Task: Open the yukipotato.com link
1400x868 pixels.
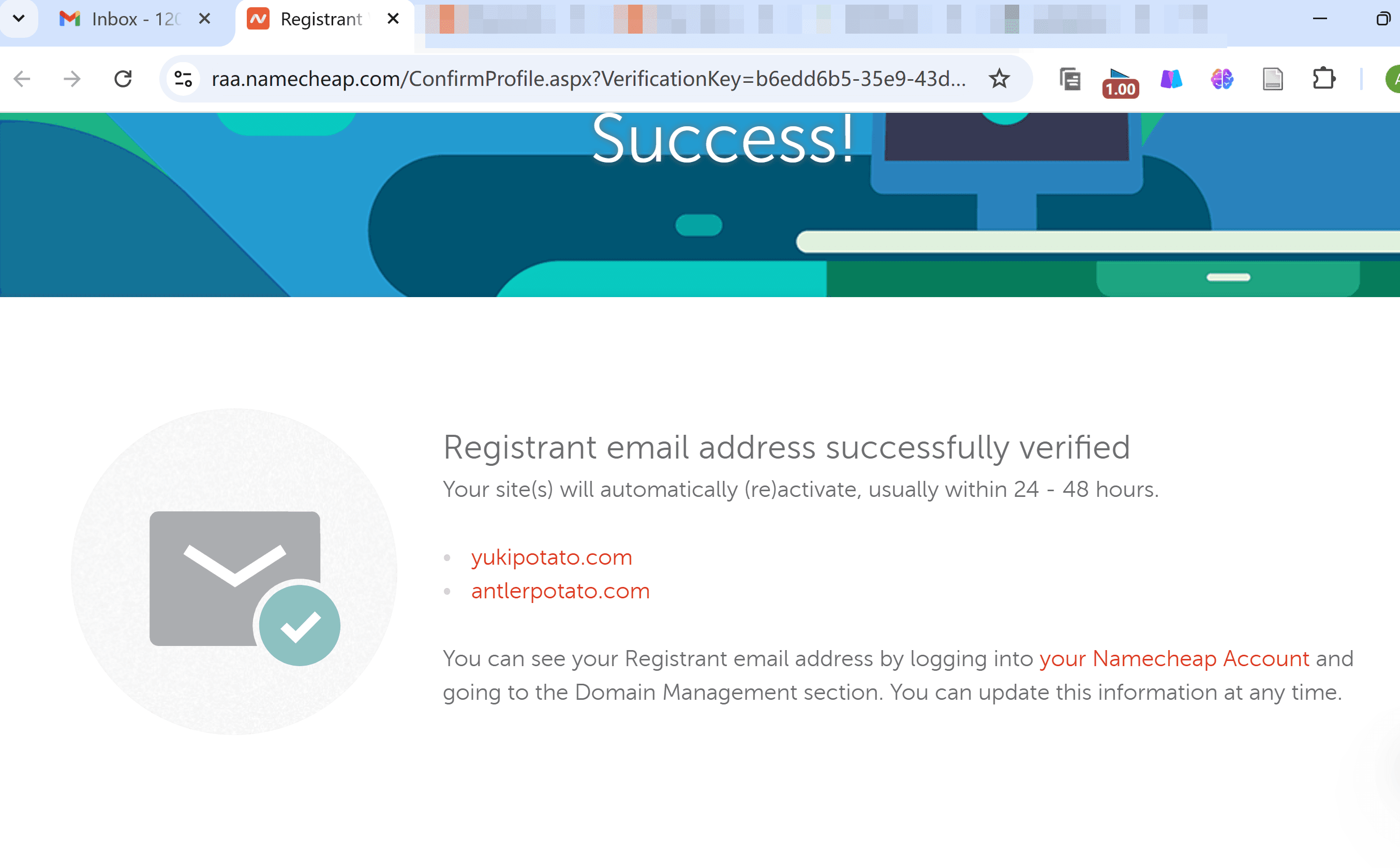Action: coord(552,557)
